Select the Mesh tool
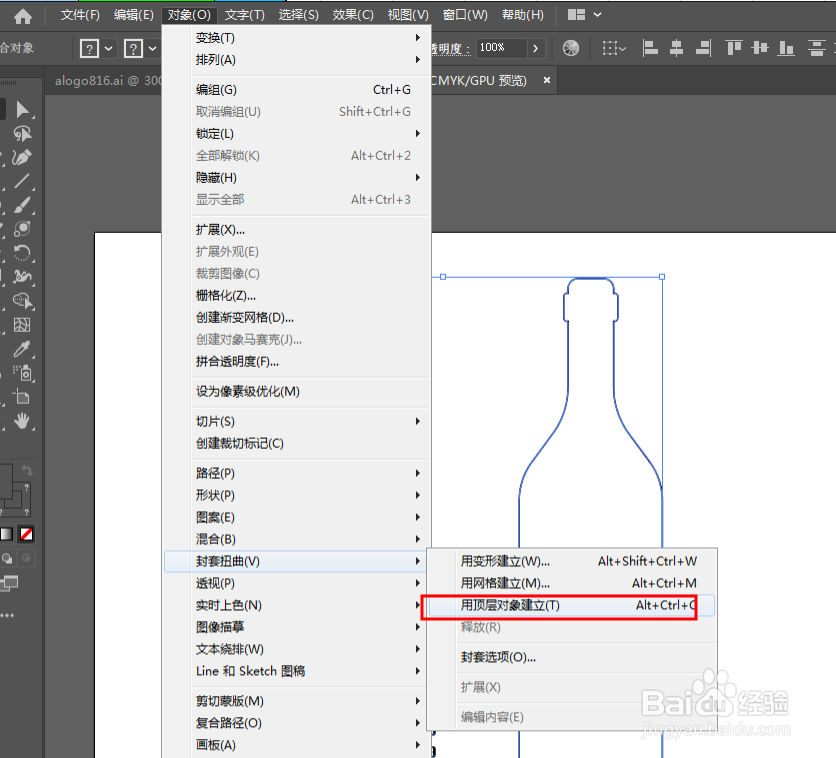836x758 pixels. click(x=22, y=325)
